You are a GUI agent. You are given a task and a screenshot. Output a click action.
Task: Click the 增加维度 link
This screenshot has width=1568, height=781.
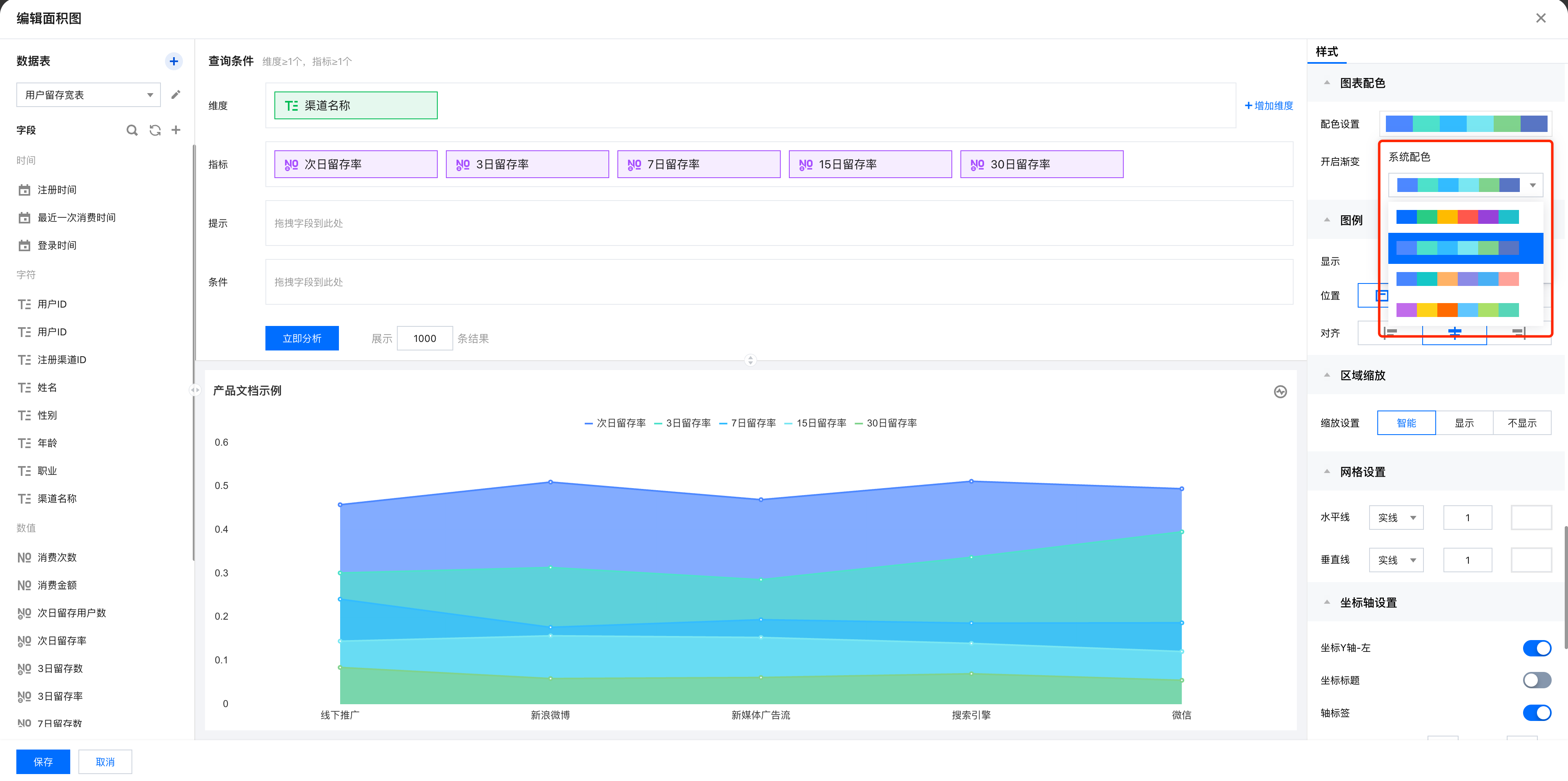pyautogui.click(x=1269, y=105)
